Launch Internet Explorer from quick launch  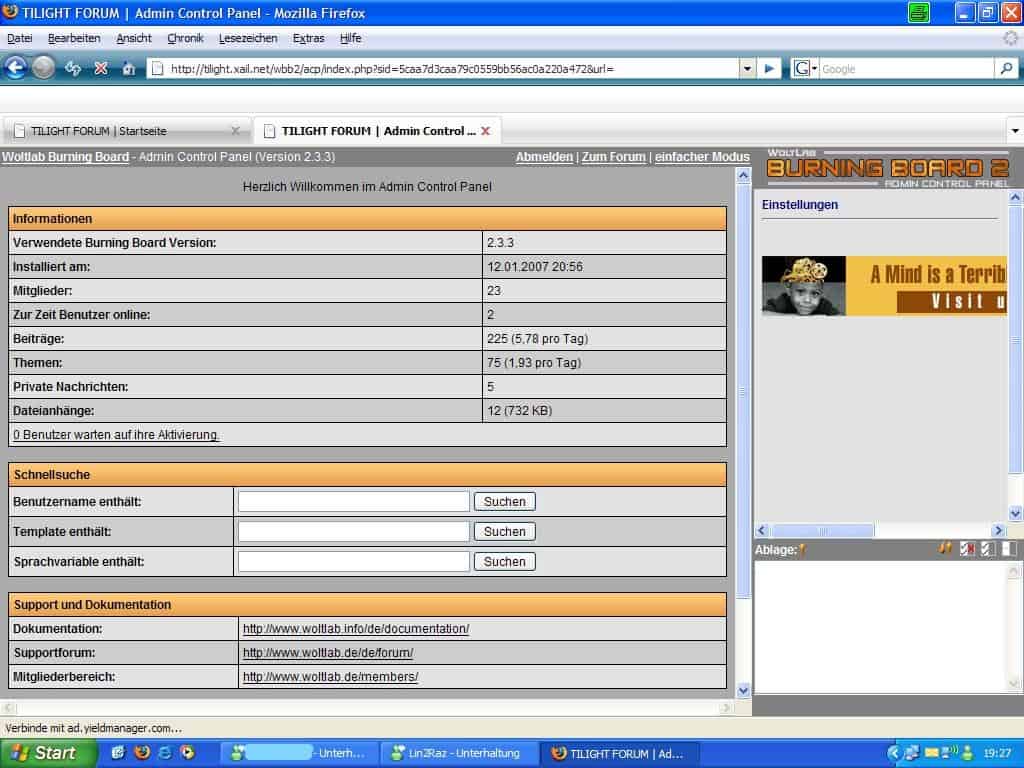165,753
